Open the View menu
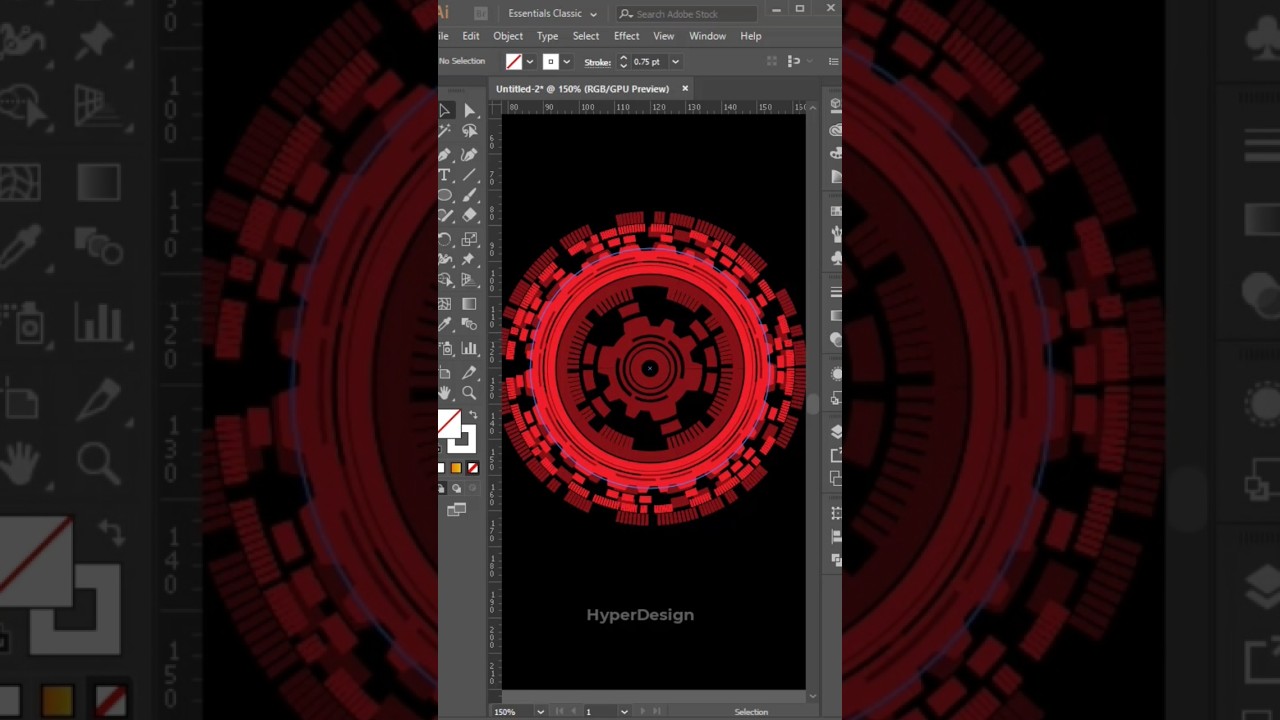The height and width of the screenshot is (720, 1280). tap(664, 36)
